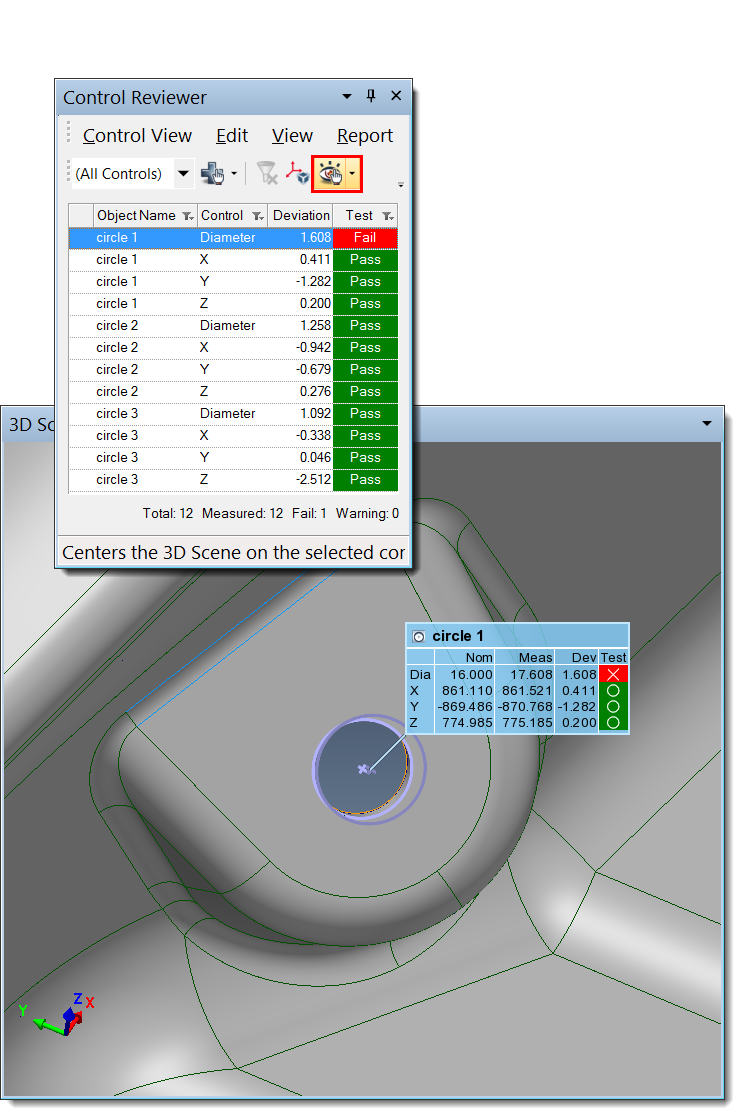Open the (All Controls) combo box
This screenshot has height=1115, width=740.
click(x=183, y=174)
